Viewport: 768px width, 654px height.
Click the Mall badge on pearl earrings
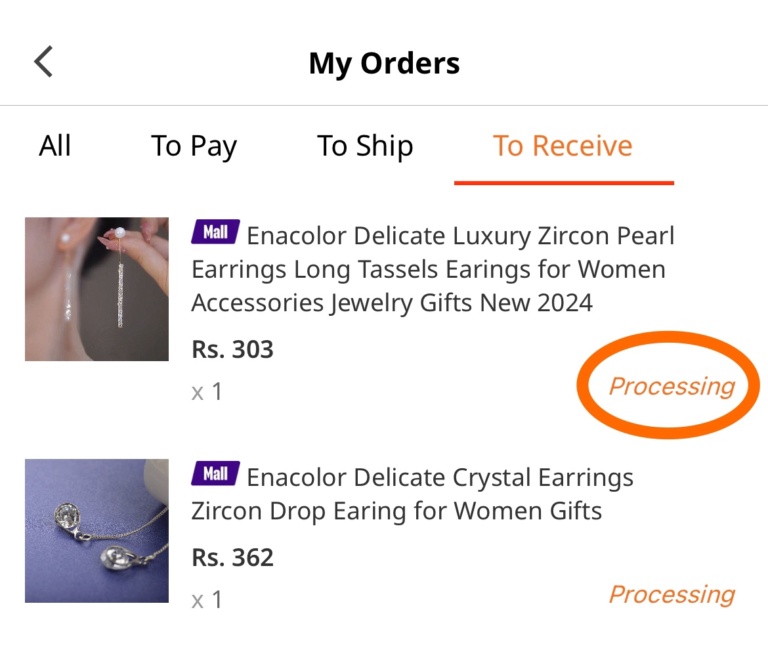[x=215, y=232]
